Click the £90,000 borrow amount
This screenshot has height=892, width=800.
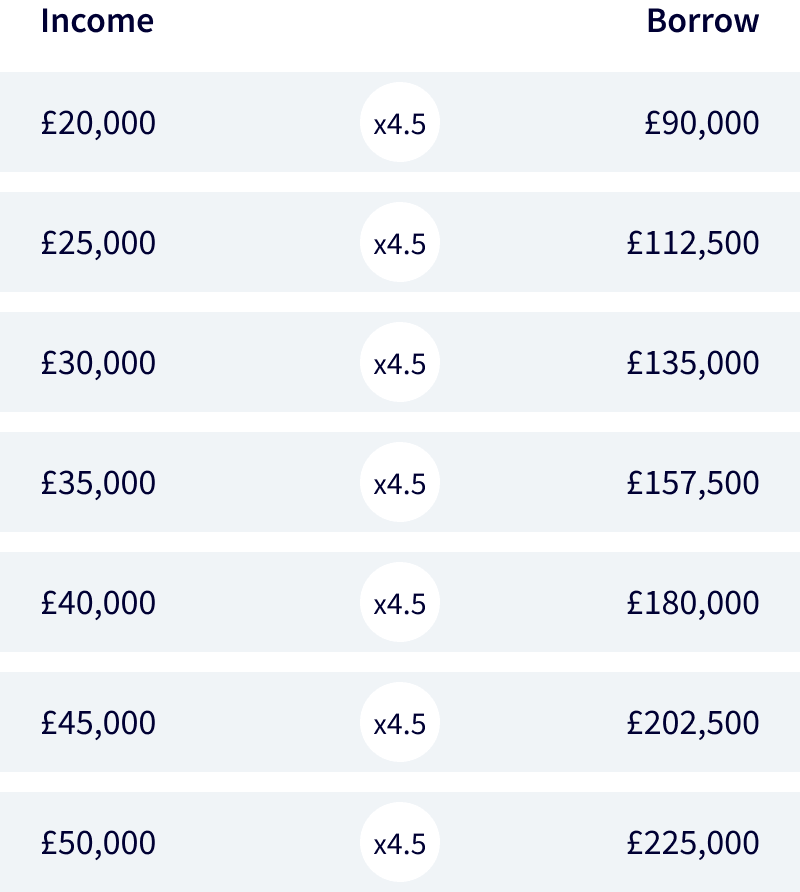click(701, 123)
